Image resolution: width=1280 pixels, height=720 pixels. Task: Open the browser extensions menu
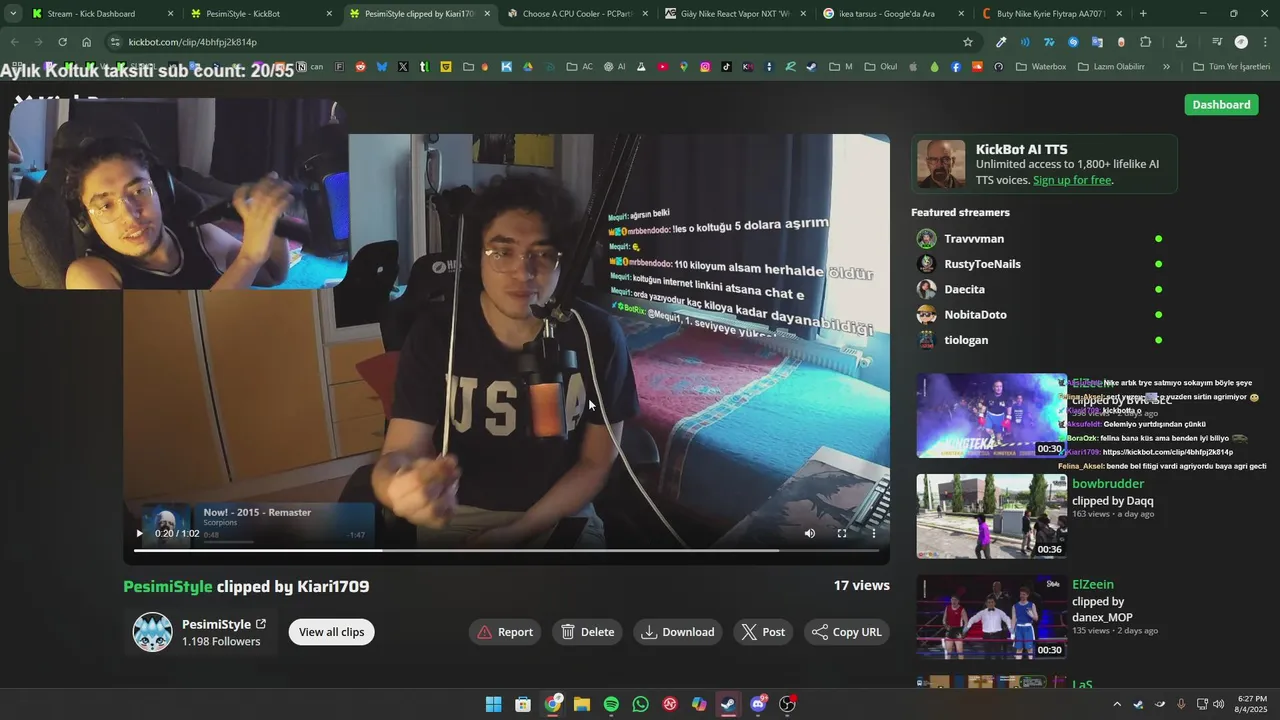click(1146, 42)
